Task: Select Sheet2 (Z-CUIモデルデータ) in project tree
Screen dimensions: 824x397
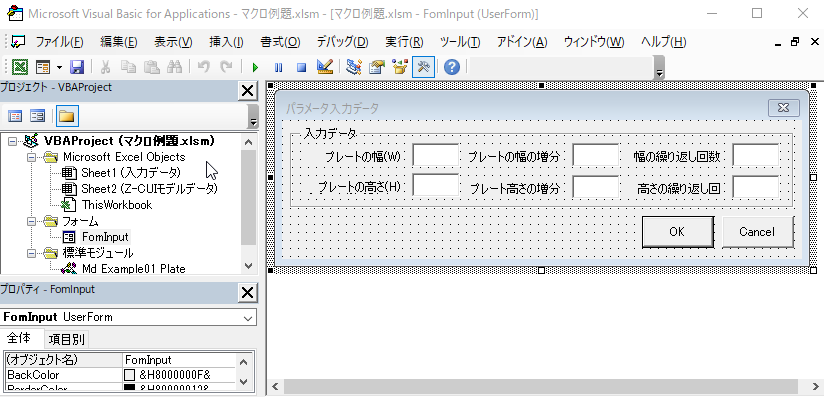Action: coord(149,189)
